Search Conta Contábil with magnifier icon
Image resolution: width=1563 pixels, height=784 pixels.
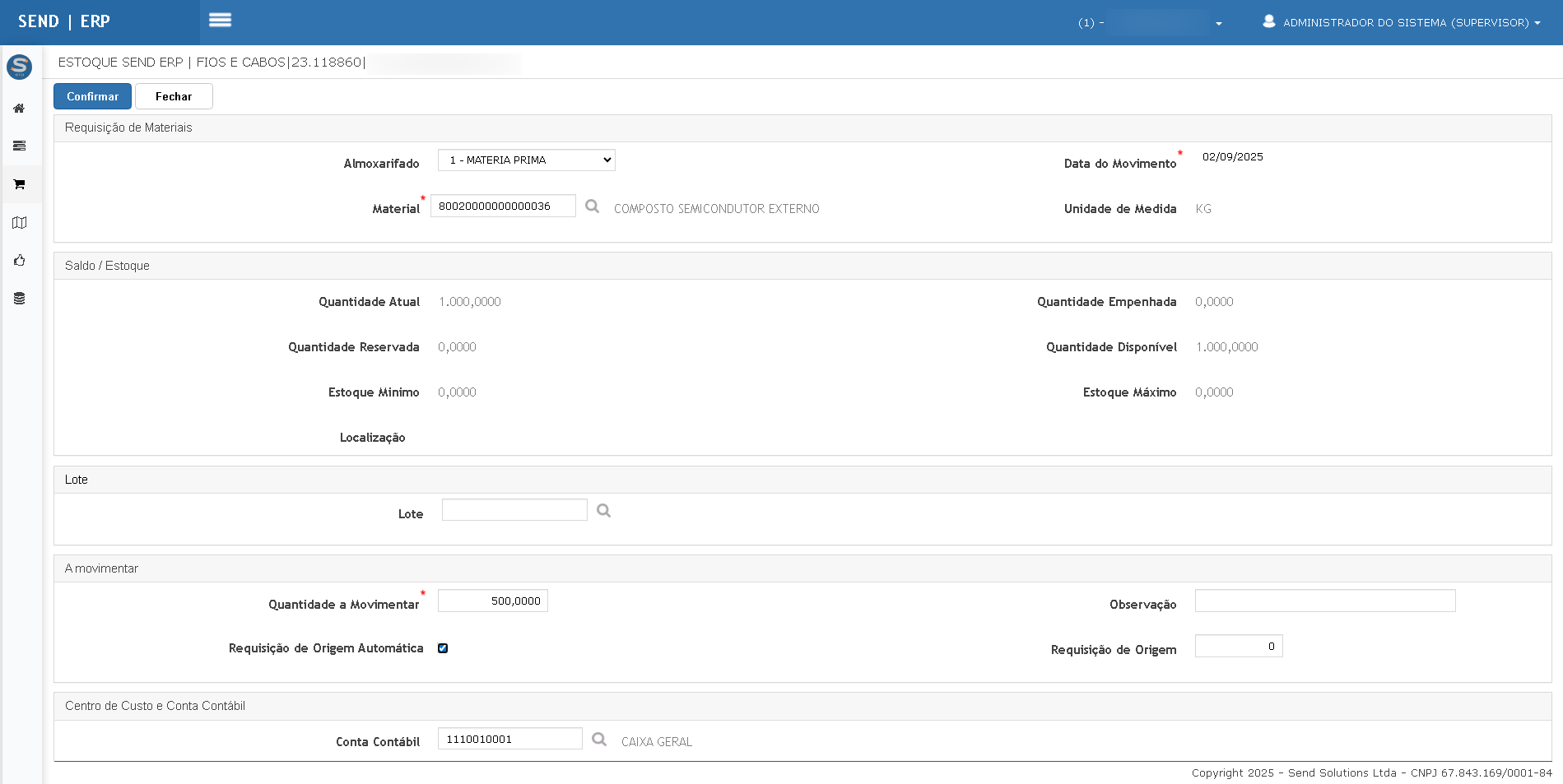[599, 740]
